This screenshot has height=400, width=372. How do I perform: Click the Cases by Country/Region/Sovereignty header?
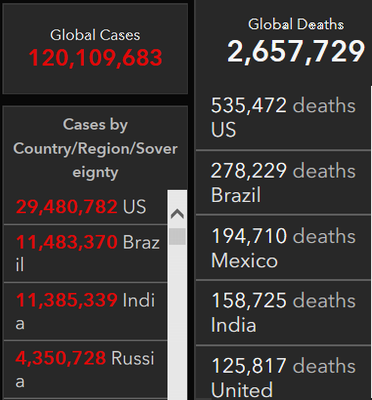95,148
